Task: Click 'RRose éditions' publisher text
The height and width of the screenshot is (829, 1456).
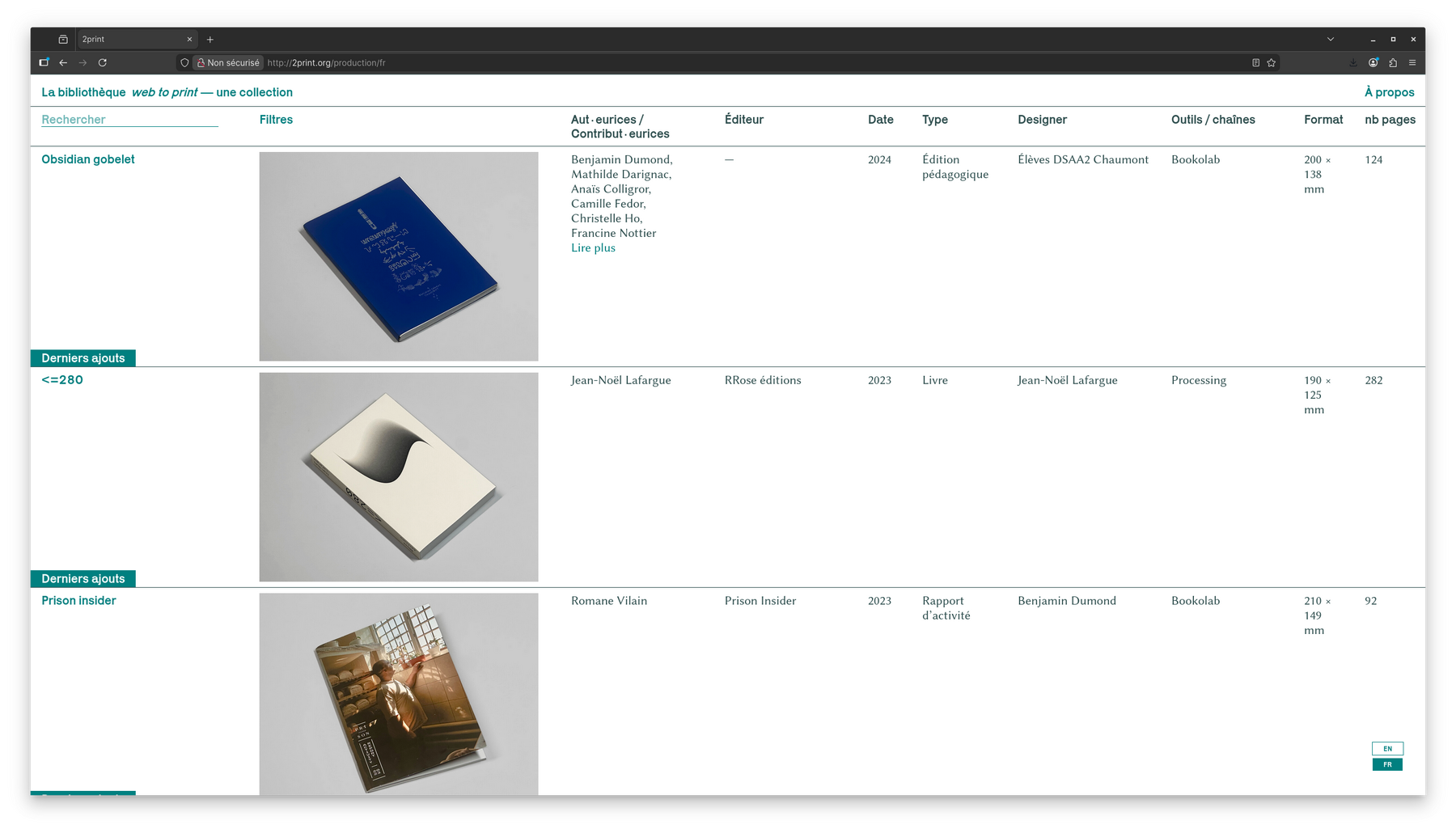Action: (x=763, y=380)
